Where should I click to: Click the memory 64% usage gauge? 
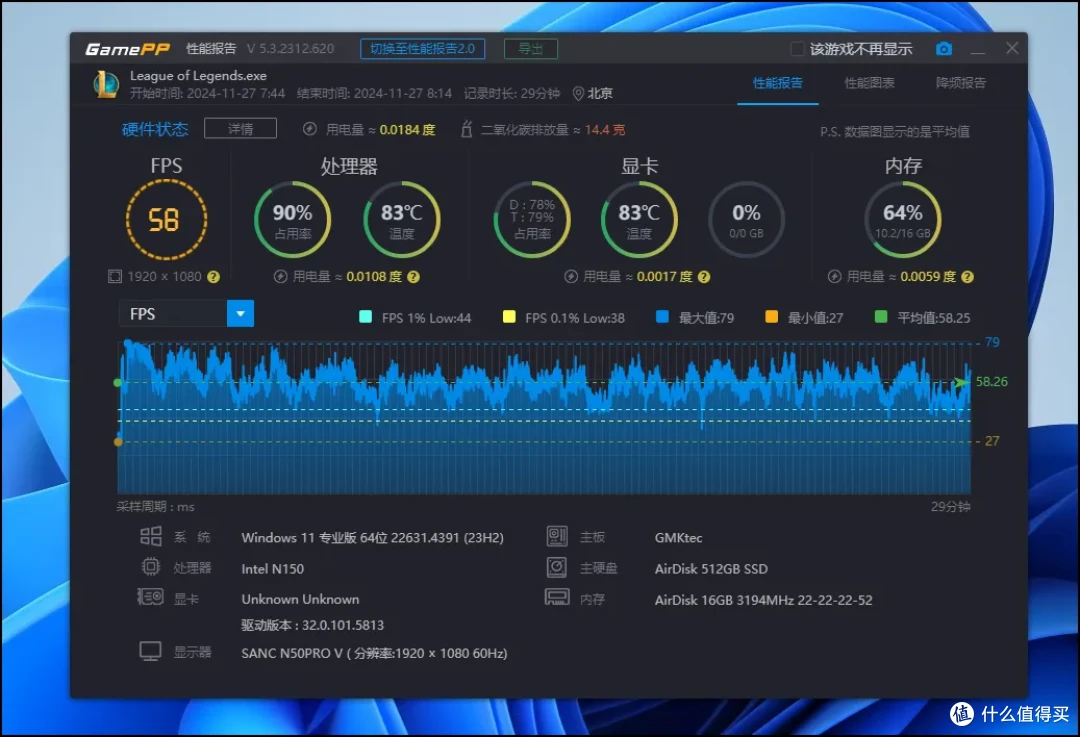pyautogui.click(x=903, y=220)
